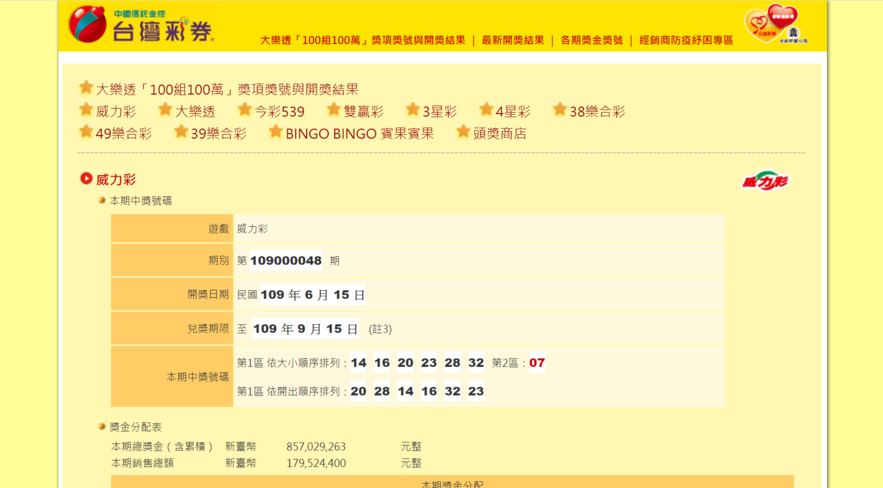Viewport: 883px width, 488px height.
Task: Open BINGO BINGO 賓果賓果 link
Action: point(359,133)
